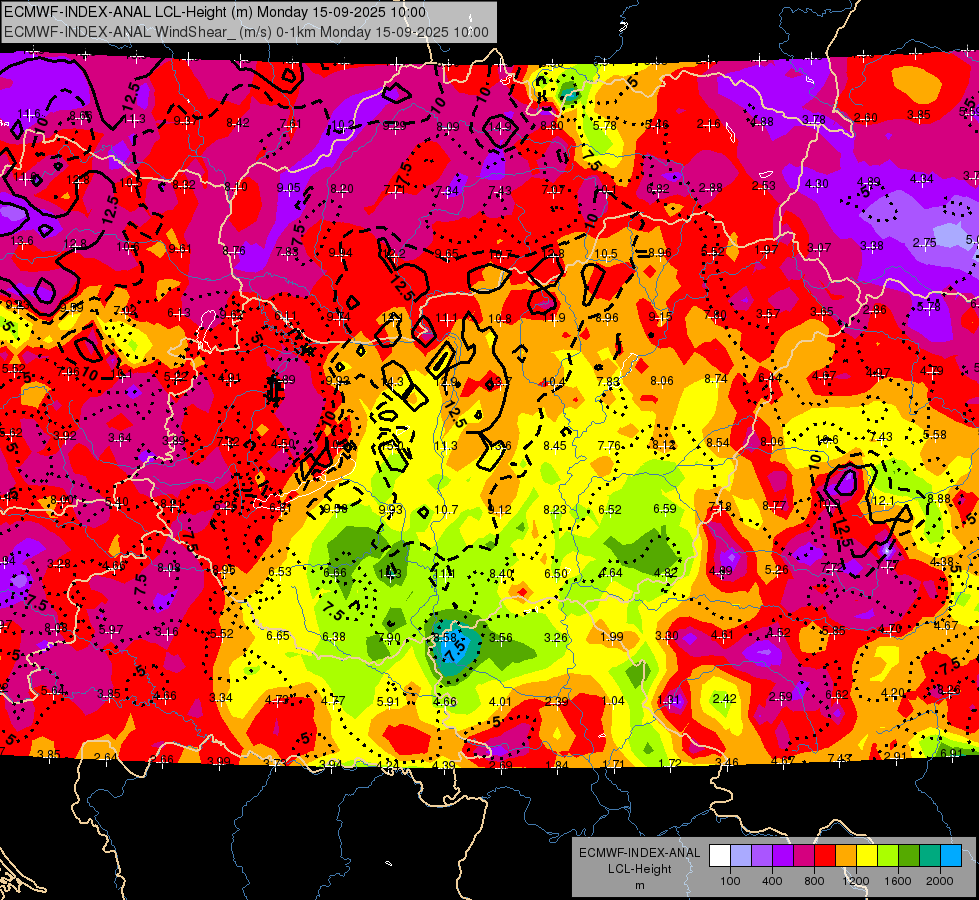The height and width of the screenshot is (900, 979).
Task: Click the legend LCL-Height label
Action: point(639,869)
